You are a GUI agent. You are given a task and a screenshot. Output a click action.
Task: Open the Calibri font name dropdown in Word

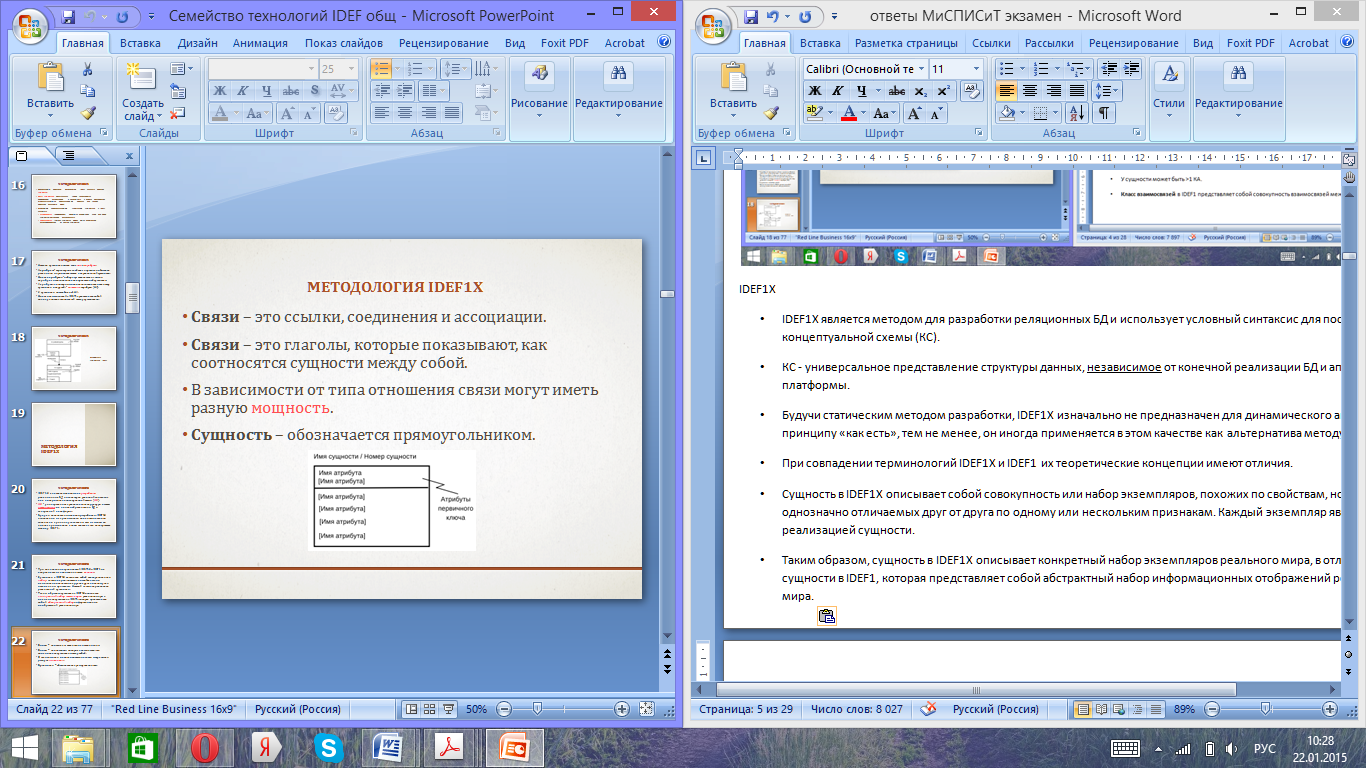[919, 69]
